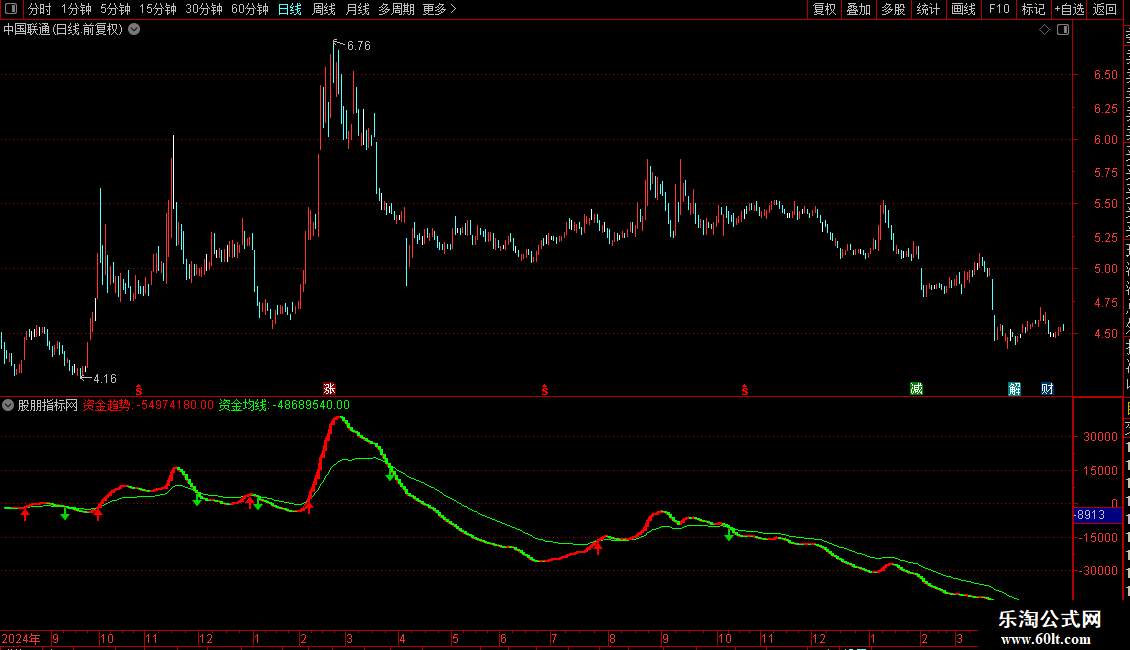The height and width of the screenshot is (650, 1130).
Task: Click the 6.76 high price label
Action: (359, 46)
